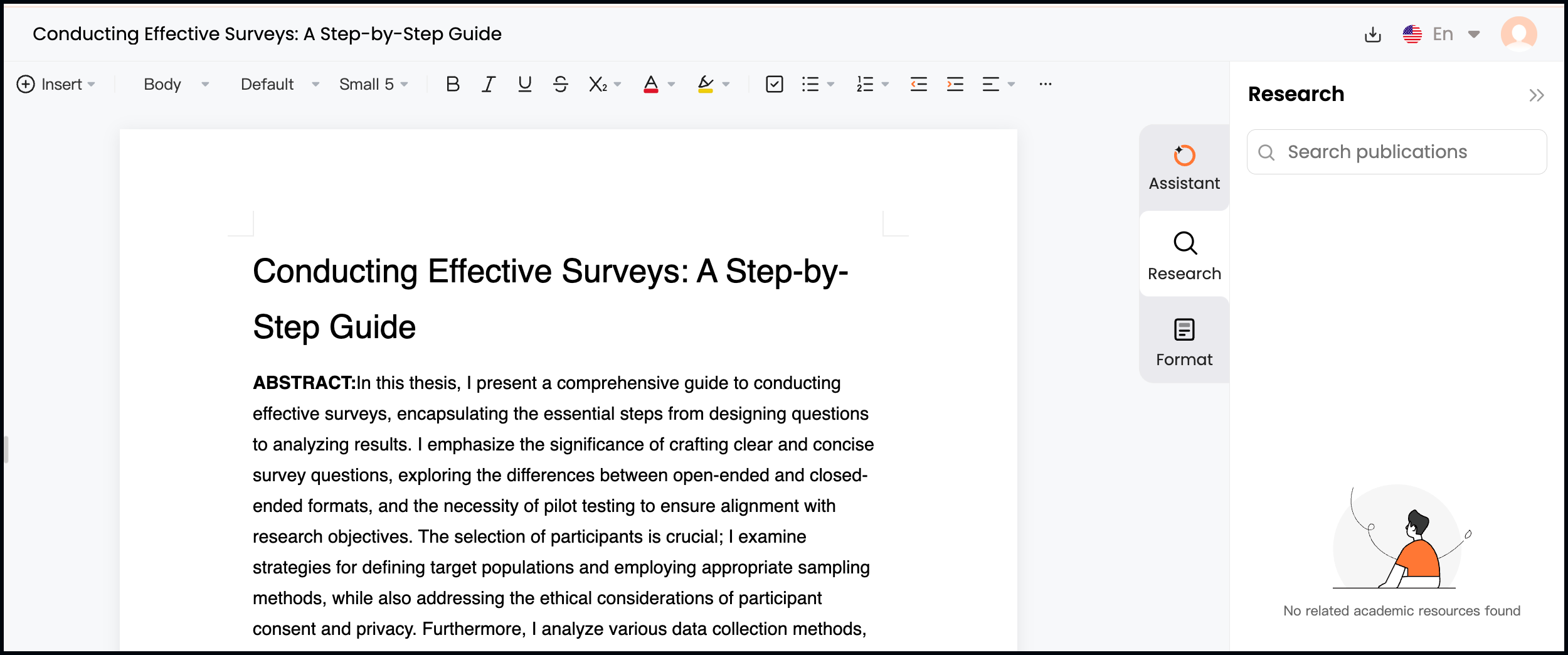Increase the paragraph indent
Image resolution: width=1568 pixels, height=655 pixels.
click(x=955, y=84)
